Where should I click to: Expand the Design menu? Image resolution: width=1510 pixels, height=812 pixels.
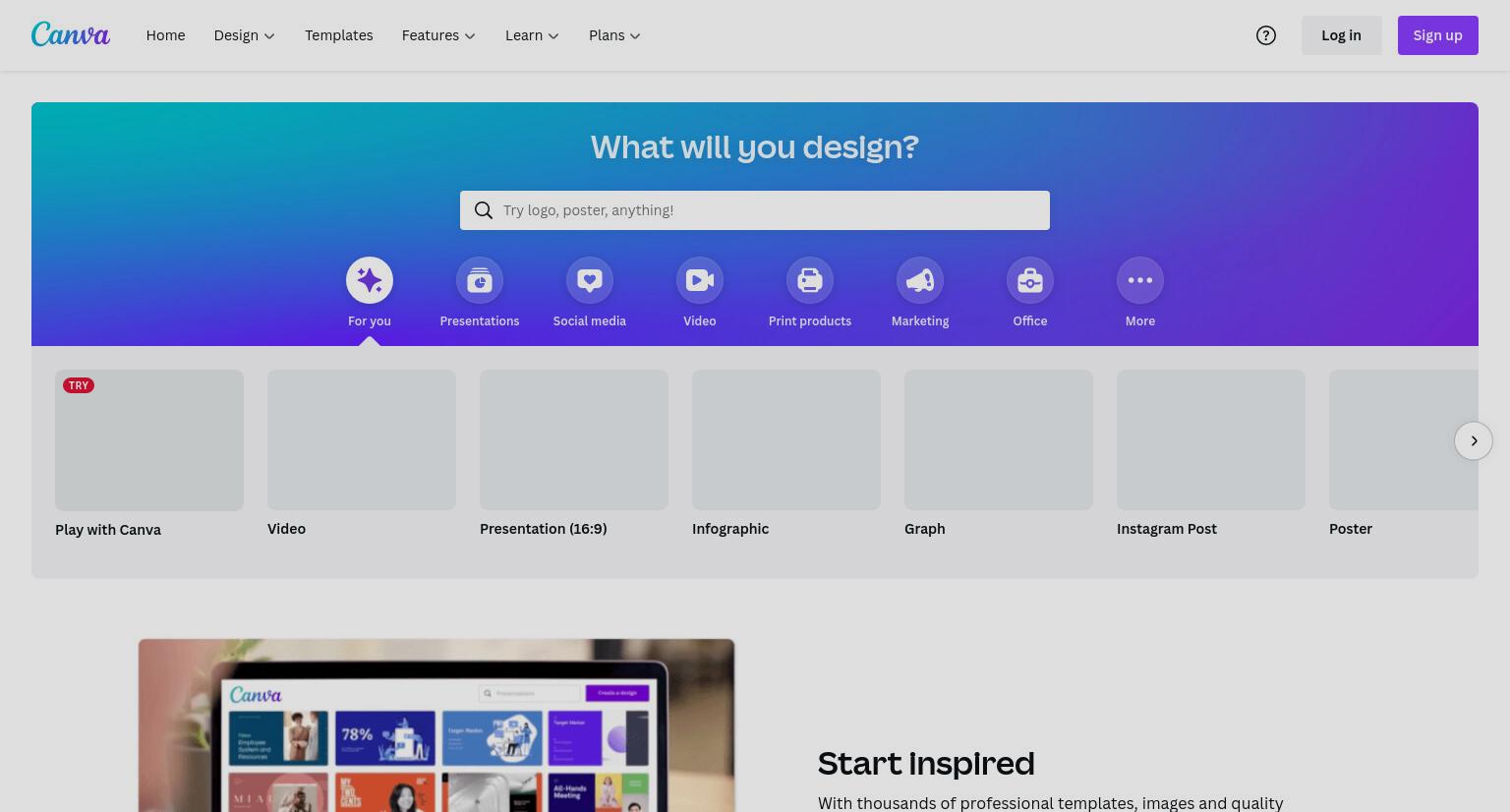coord(245,35)
